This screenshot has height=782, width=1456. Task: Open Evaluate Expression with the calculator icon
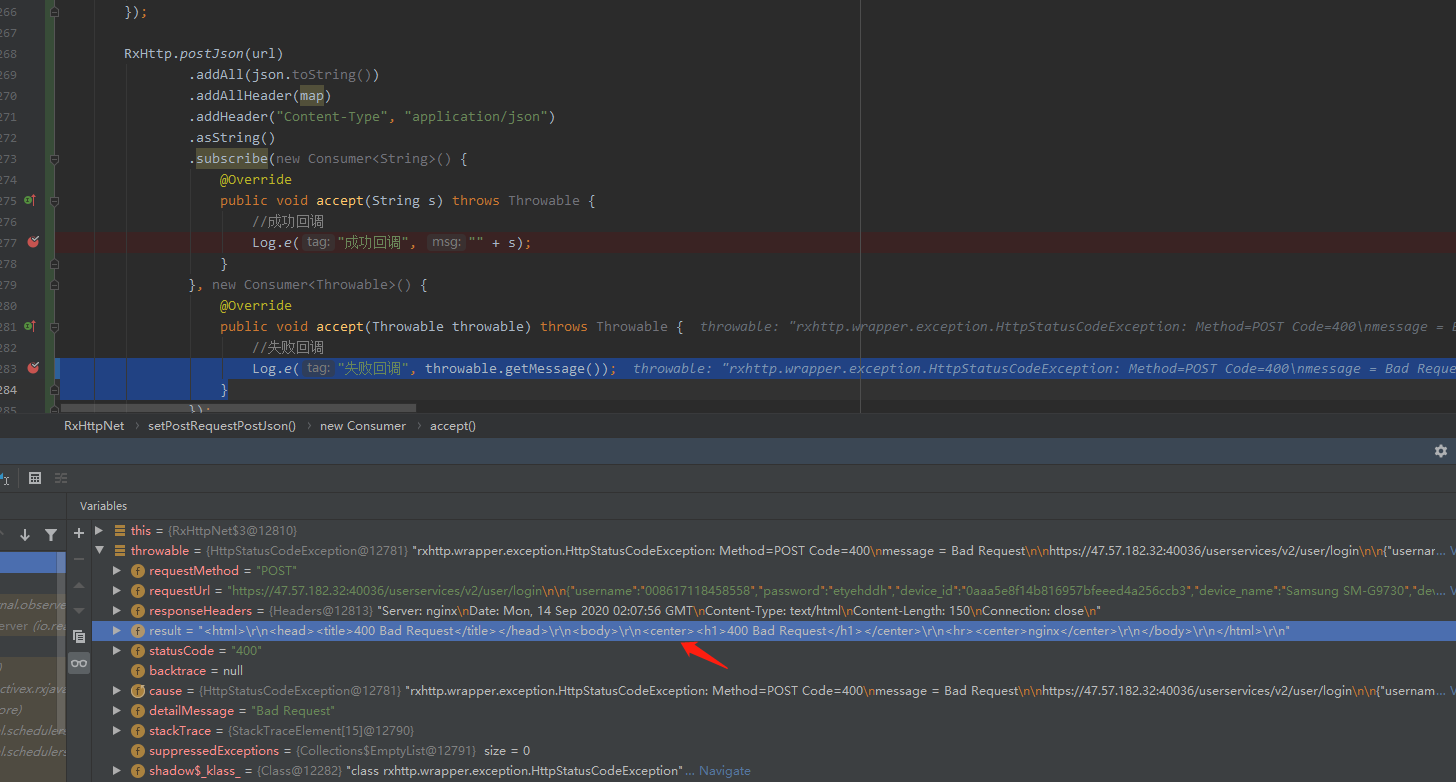click(35, 478)
